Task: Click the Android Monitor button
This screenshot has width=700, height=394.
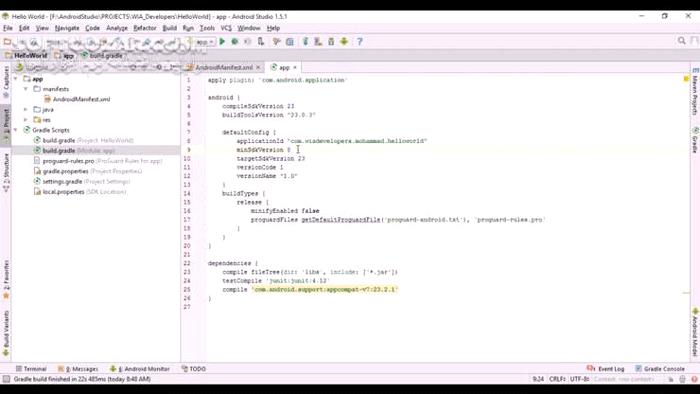Action: click(140, 369)
